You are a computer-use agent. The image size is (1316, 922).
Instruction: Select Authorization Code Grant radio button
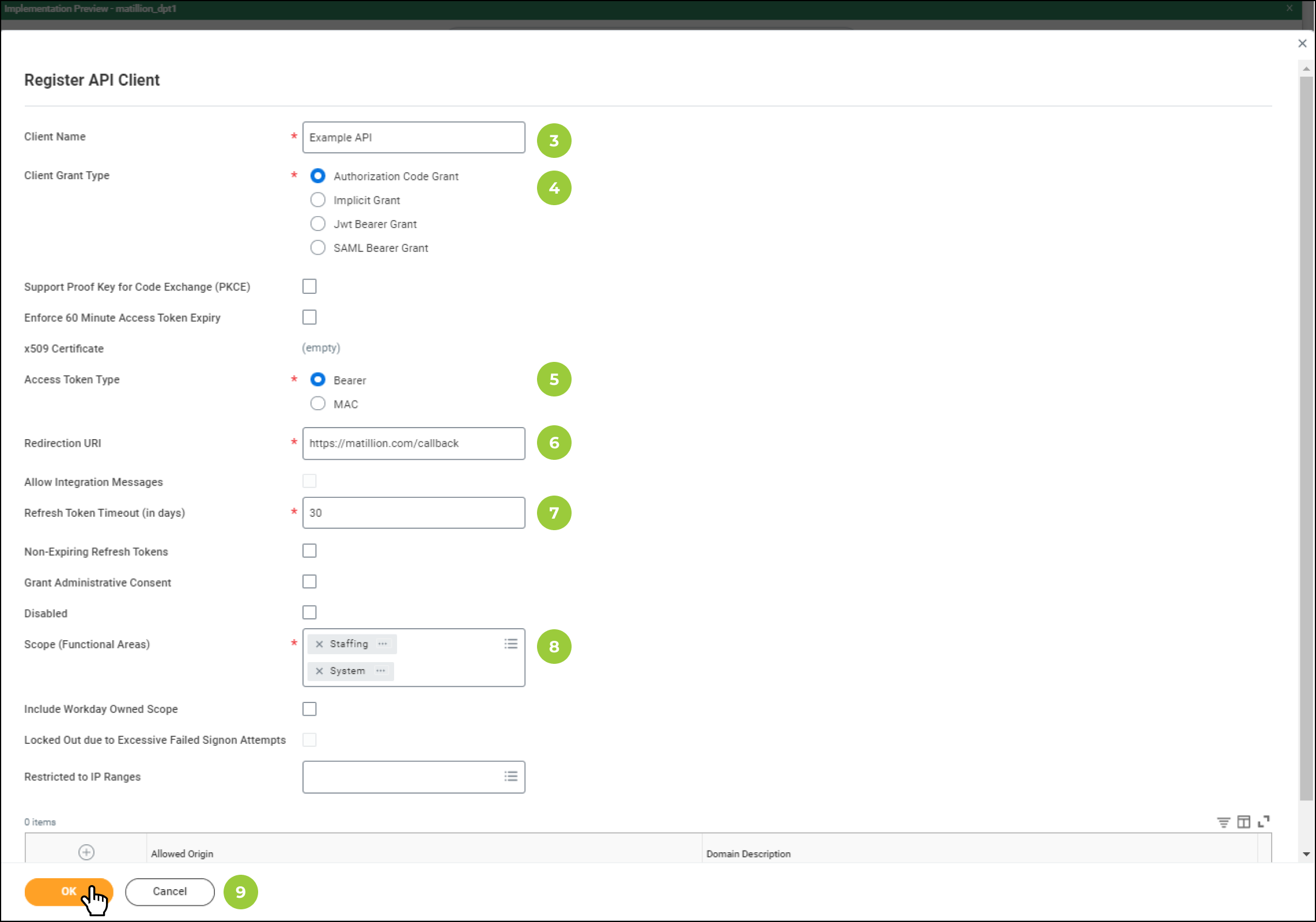click(x=317, y=176)
